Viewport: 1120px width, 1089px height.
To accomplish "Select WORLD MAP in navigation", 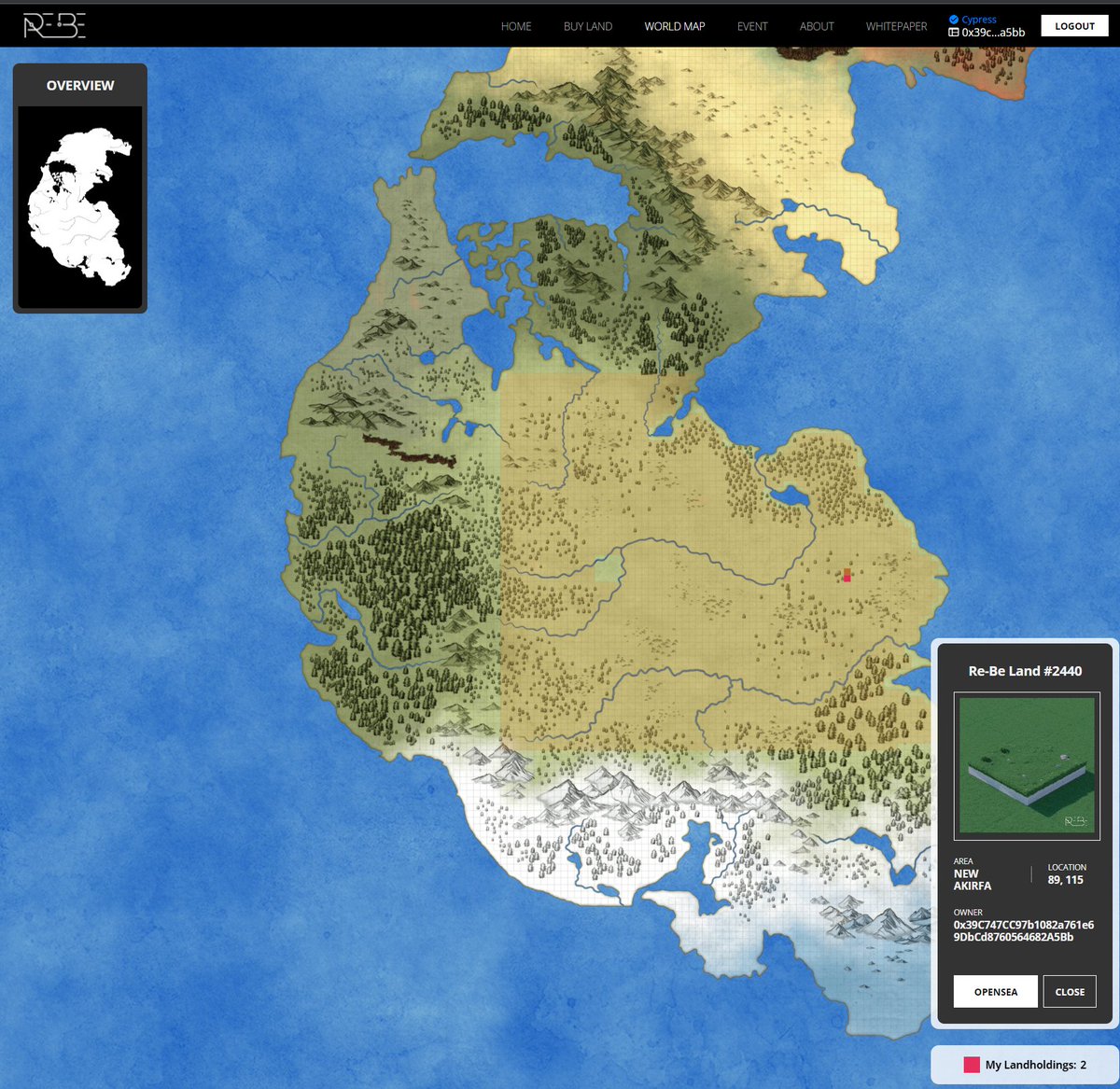I will 675,26.
